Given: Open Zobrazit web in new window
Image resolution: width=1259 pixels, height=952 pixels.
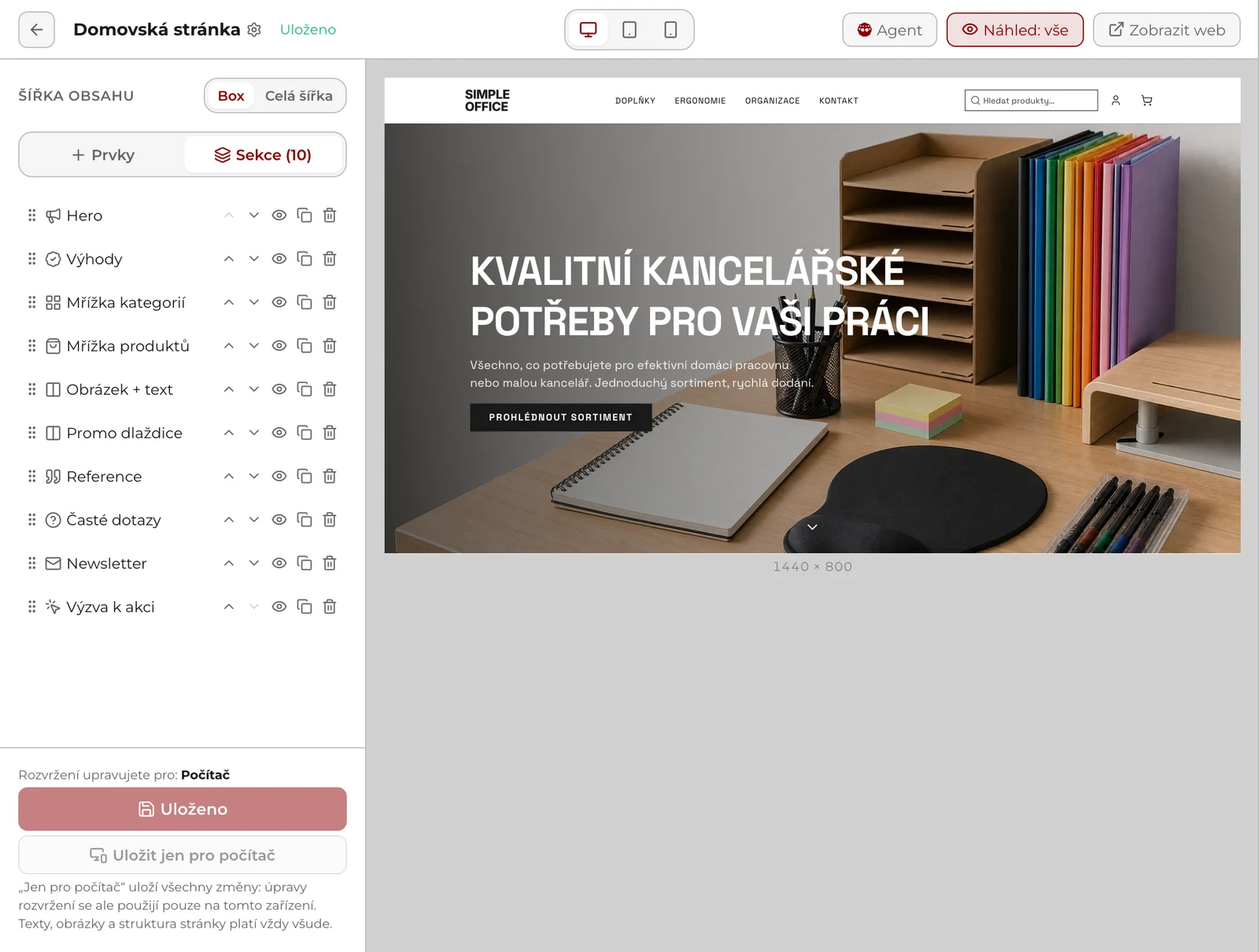Looking at the screenshot, I should coord(1167,30).
